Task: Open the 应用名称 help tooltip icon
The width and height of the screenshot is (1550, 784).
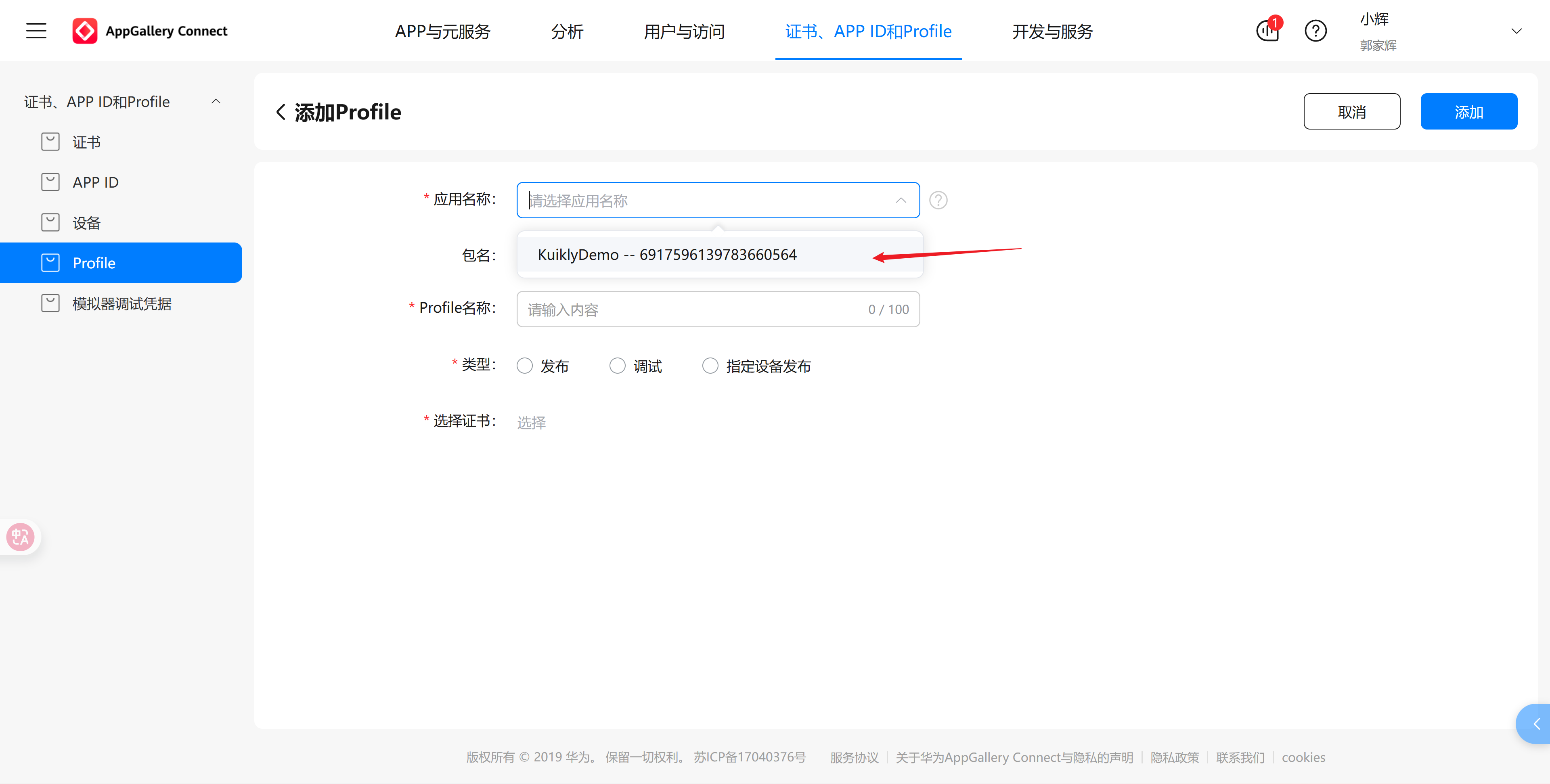Action: [937, 200]
